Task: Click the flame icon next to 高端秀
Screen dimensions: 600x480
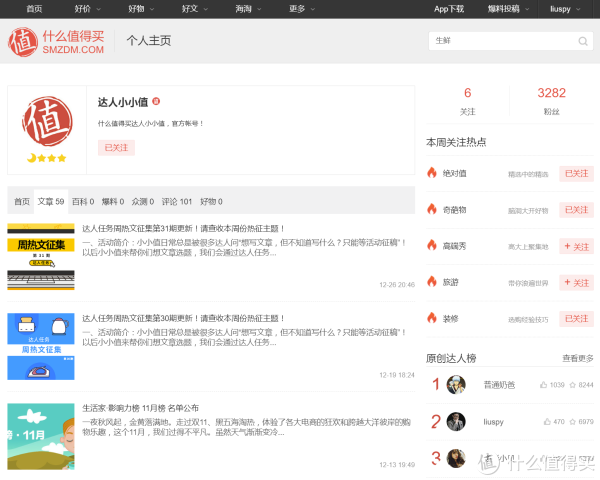Action: point(432,245)
